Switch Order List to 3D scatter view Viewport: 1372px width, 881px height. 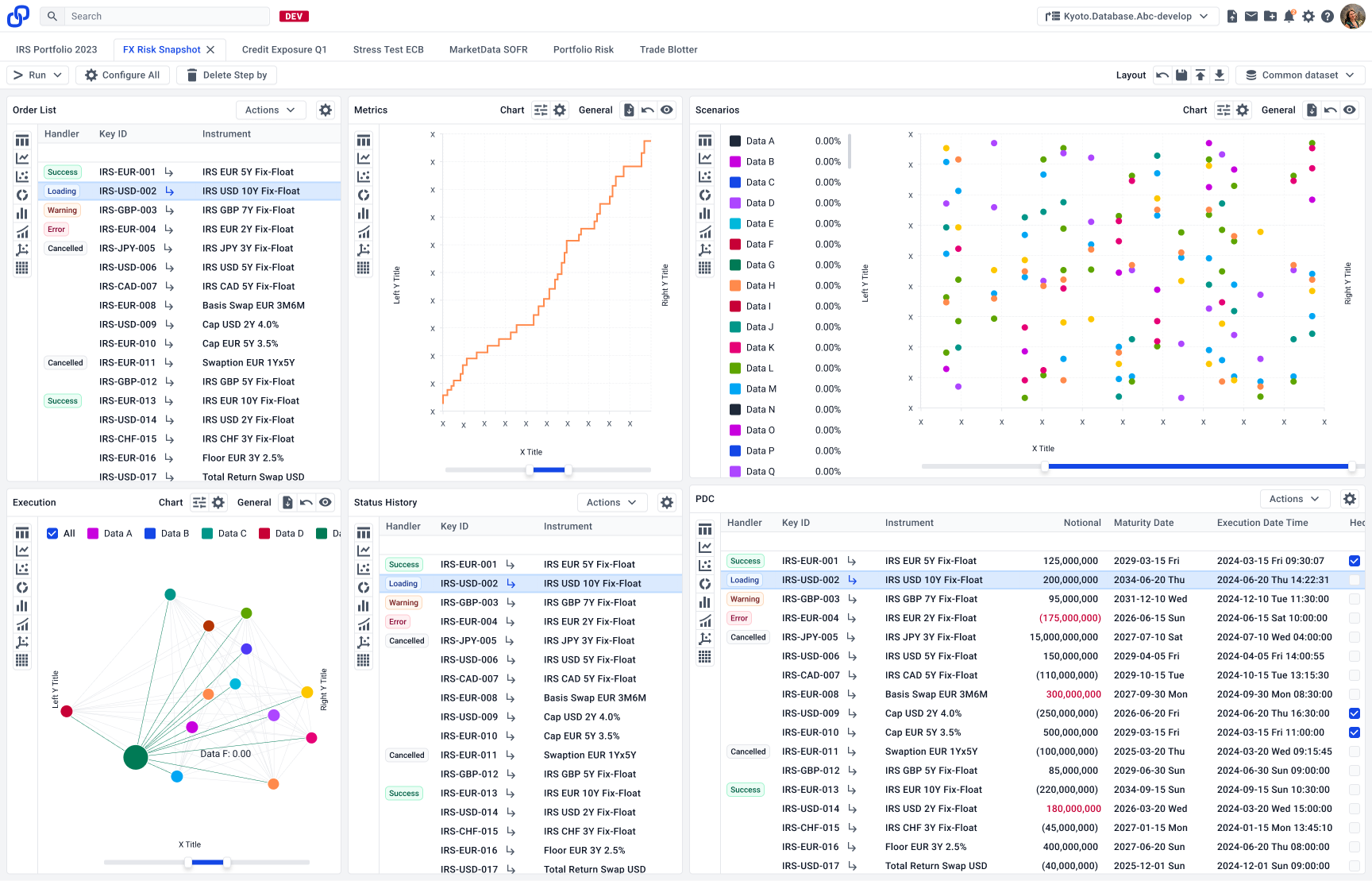pos(22,249)
